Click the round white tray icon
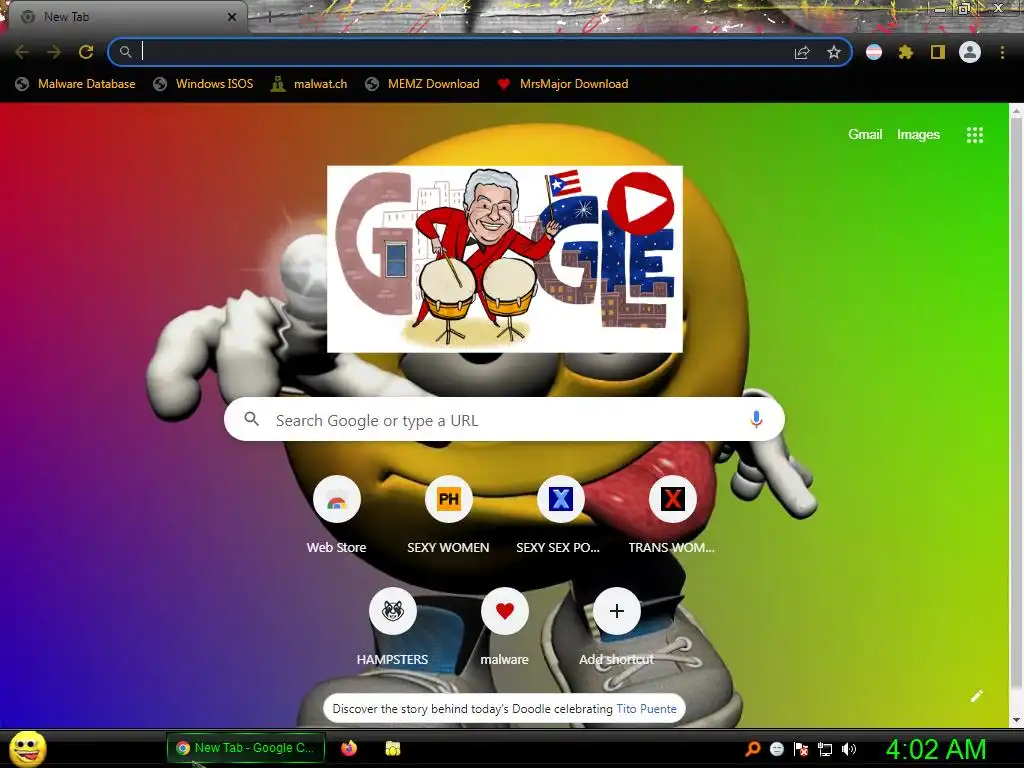 (776, 749)
